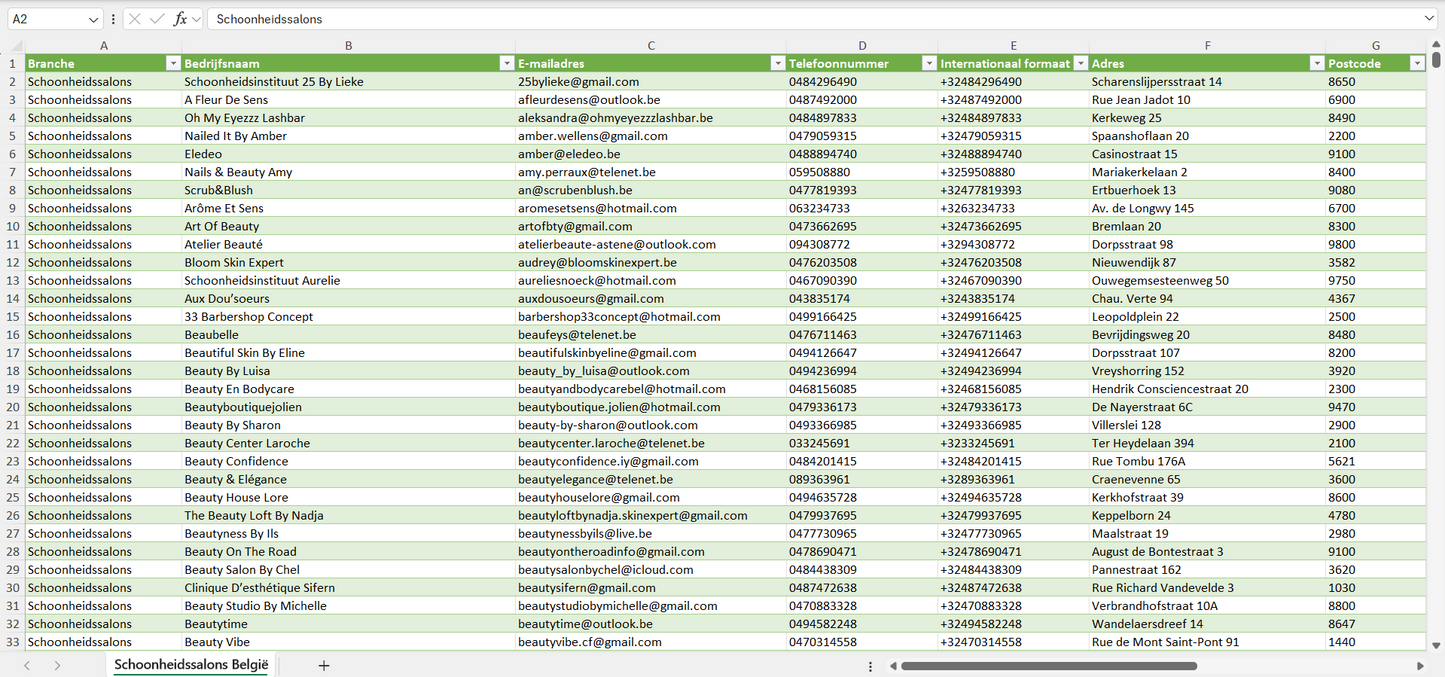Click the horizontal scrollbar thumb
1445x677 pixels.
[x=1048, y=665]
